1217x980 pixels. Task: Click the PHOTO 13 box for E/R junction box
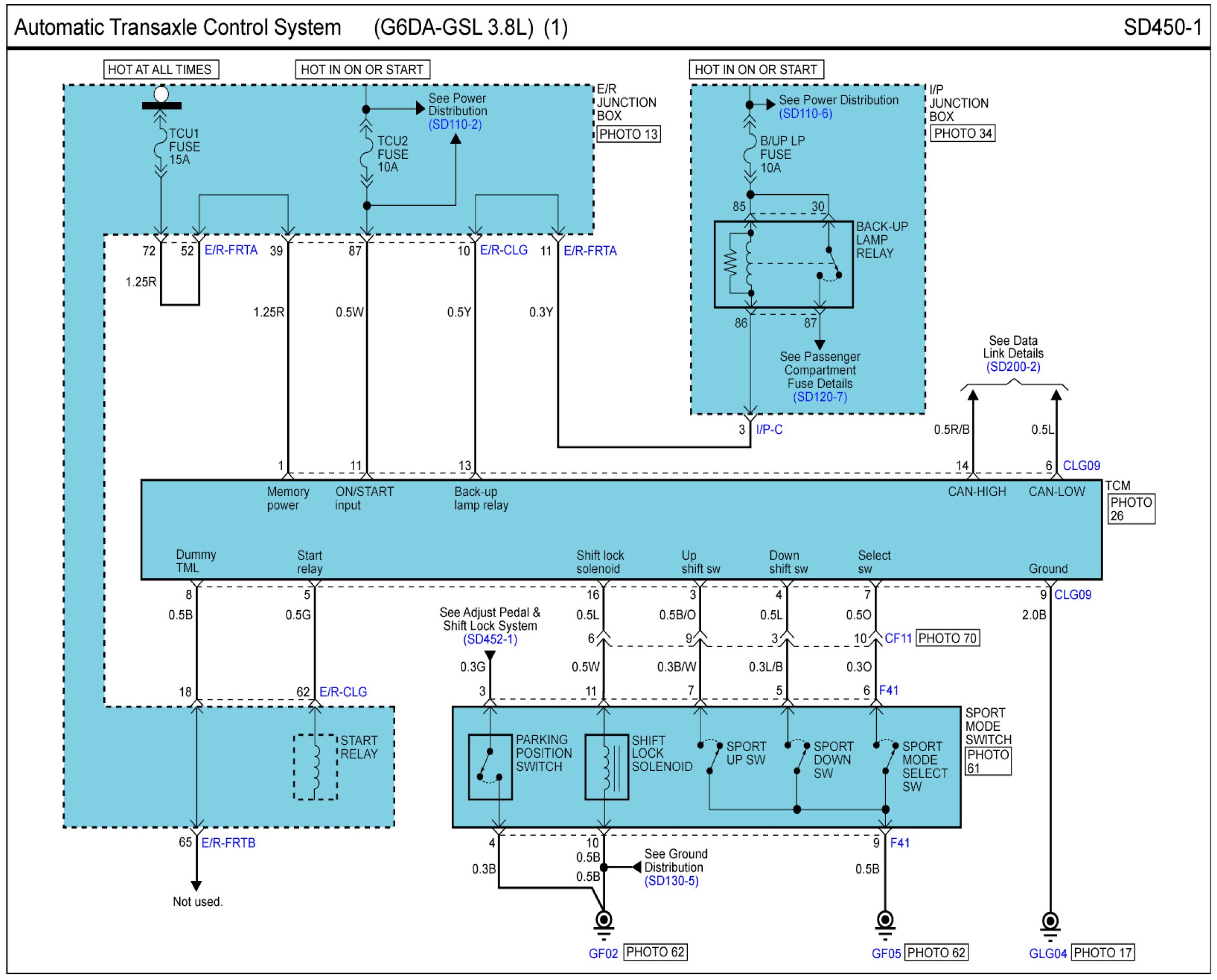pyautogui.click(x=628, y=135)
